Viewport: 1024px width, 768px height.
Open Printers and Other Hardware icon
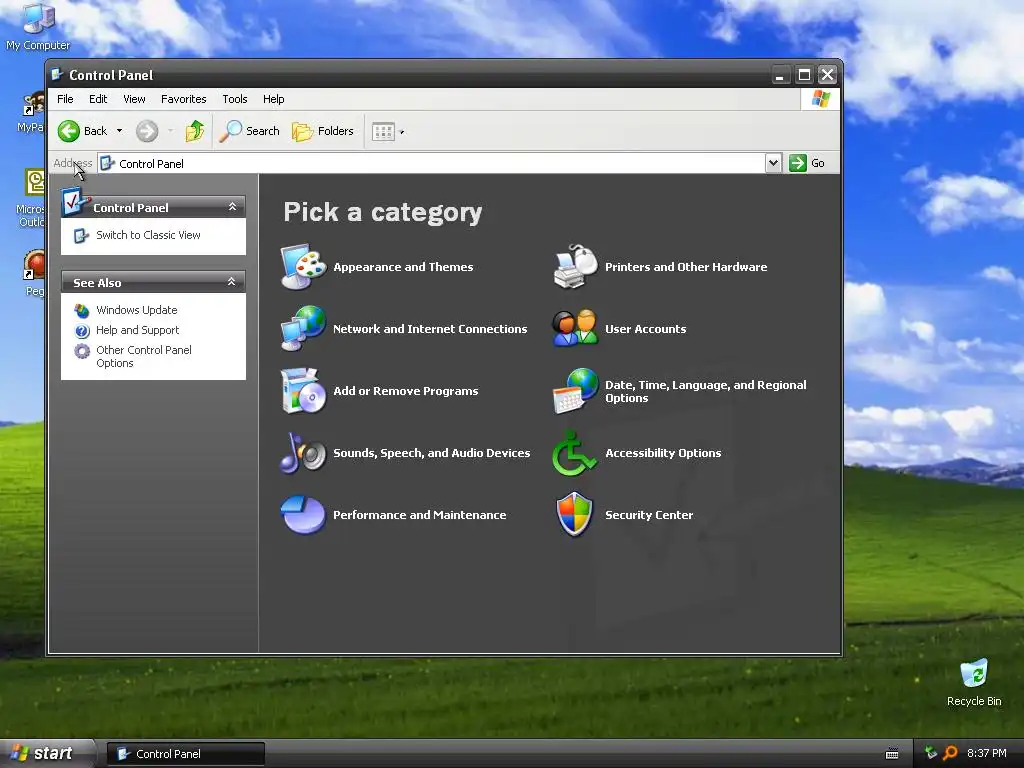point(575,266)
